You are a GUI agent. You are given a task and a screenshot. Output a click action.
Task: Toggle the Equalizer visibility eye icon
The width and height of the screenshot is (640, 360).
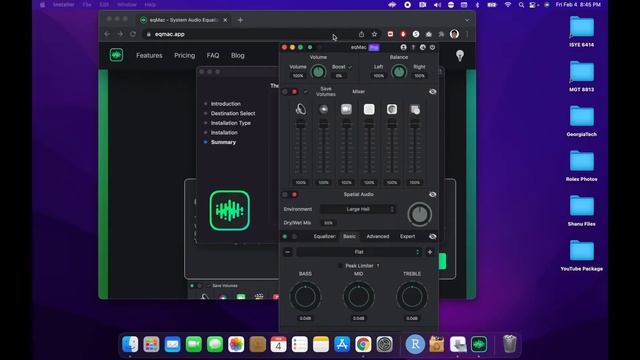coord(433,236)
